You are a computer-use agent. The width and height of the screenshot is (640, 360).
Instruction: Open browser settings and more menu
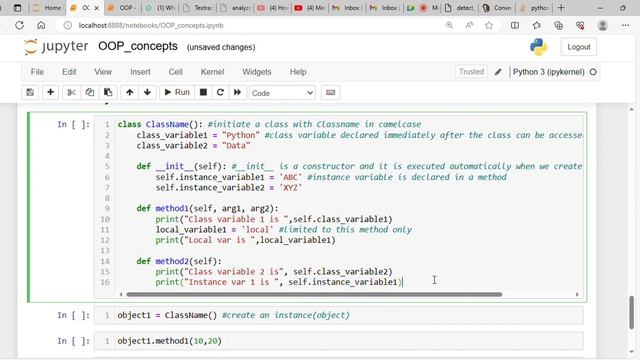625,25
